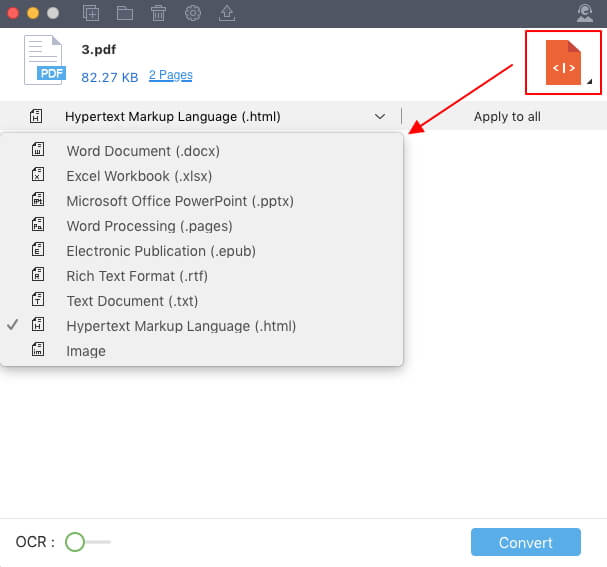
Task: Toggle the OCR switch on
Action: pos(87,541)
